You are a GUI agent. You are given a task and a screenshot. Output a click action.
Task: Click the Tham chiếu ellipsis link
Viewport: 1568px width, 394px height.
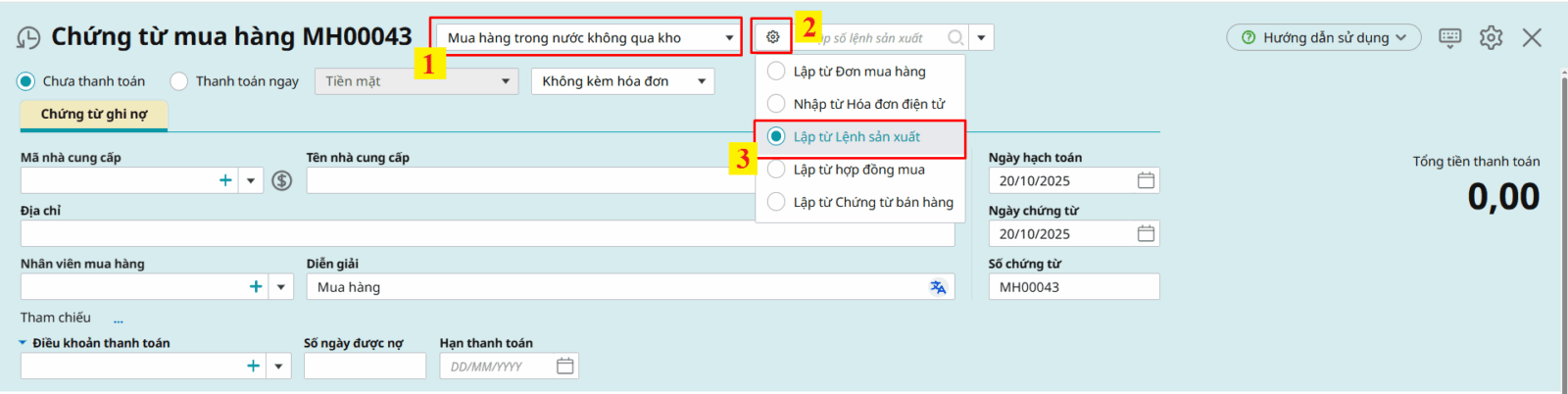(119, 320)
